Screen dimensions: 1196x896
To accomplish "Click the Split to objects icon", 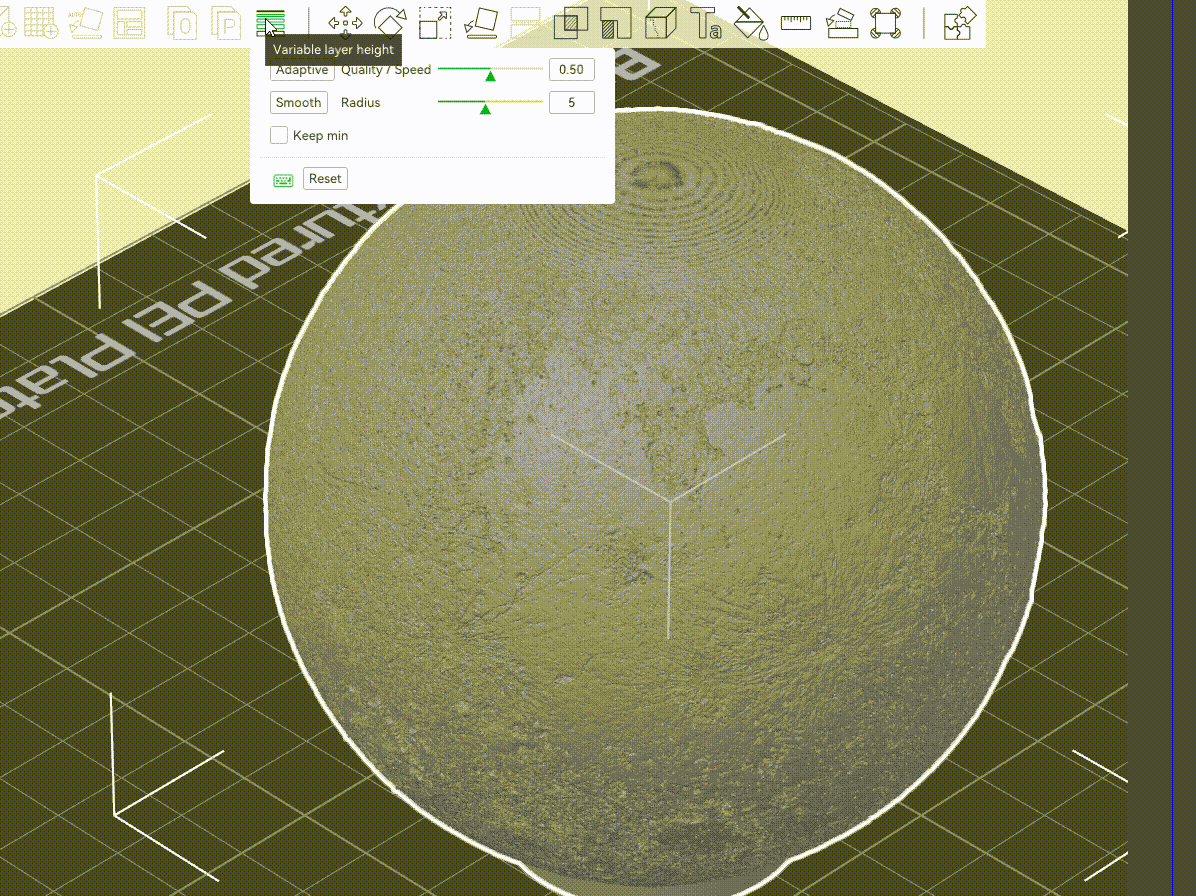I will click(183, 23).
